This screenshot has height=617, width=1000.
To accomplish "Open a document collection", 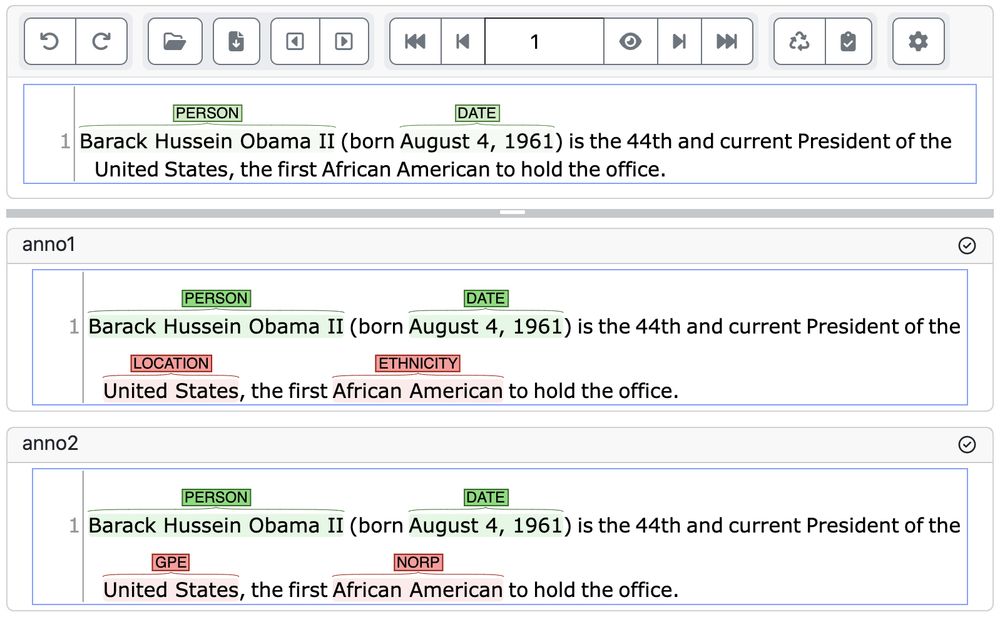I will 174,41.
